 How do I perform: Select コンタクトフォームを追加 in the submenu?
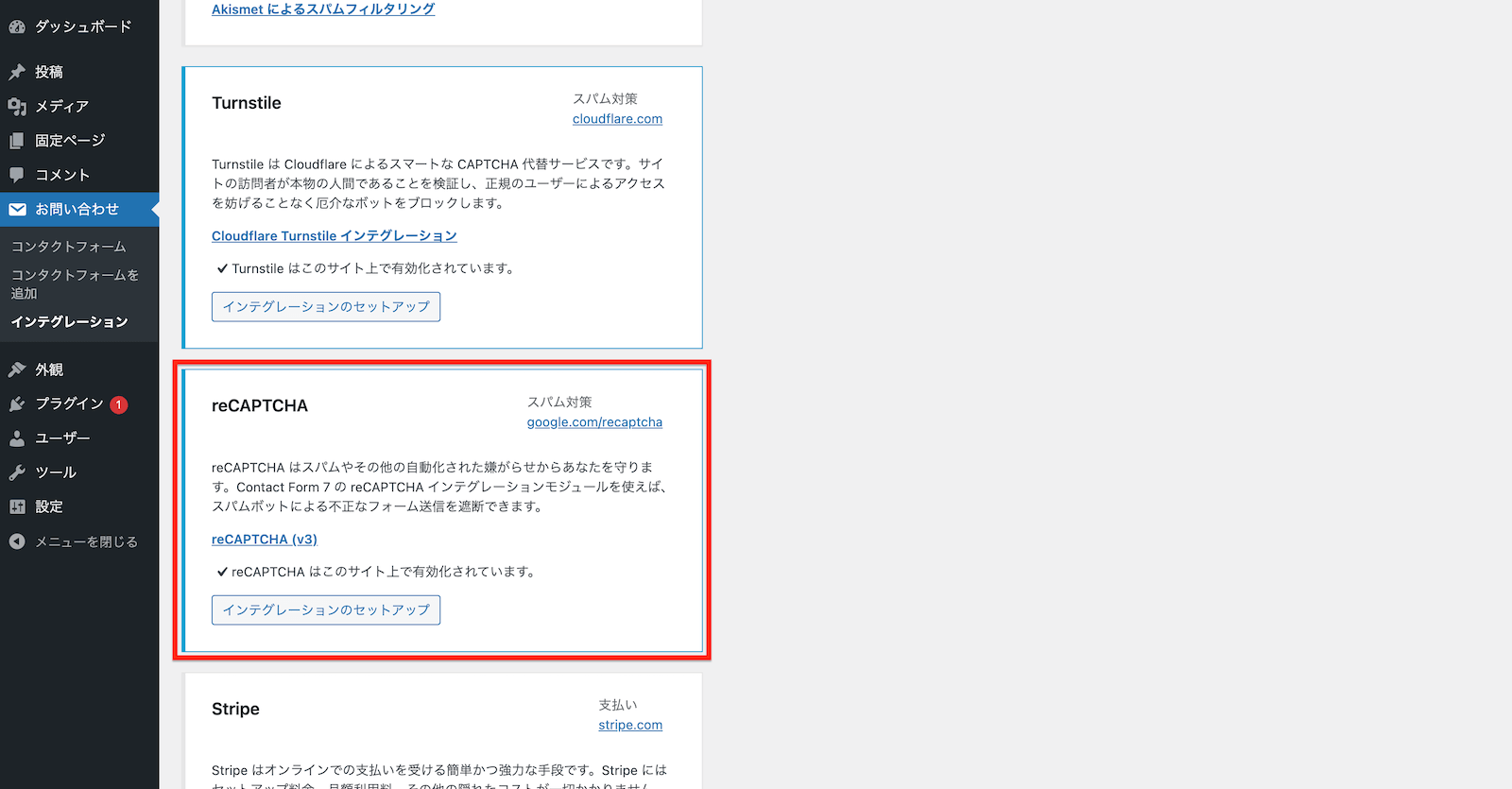[x=74, y=283]
